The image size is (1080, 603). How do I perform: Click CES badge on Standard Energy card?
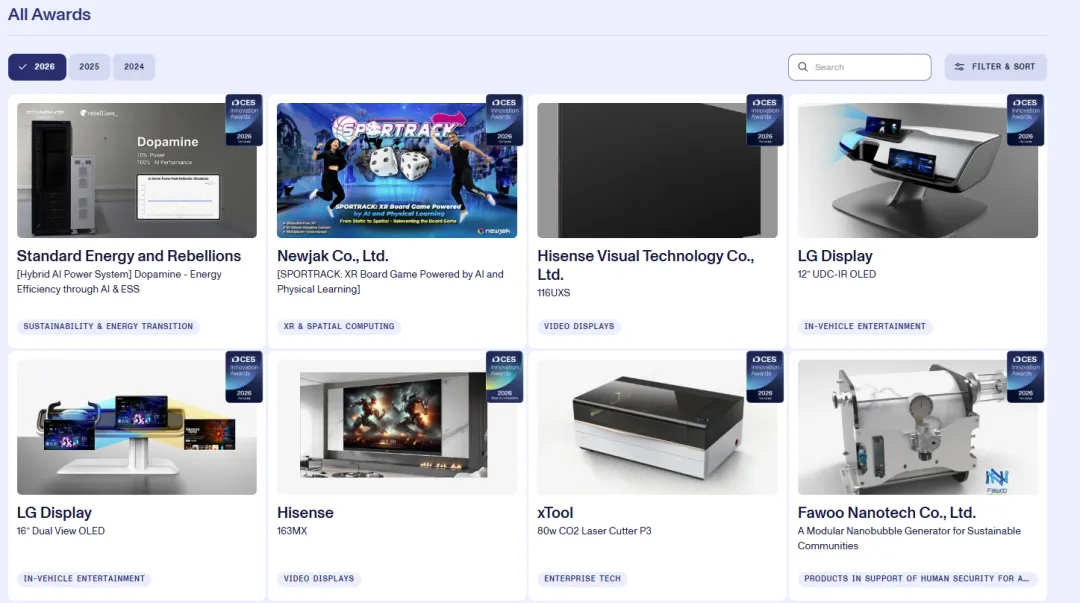click(244, 119)
